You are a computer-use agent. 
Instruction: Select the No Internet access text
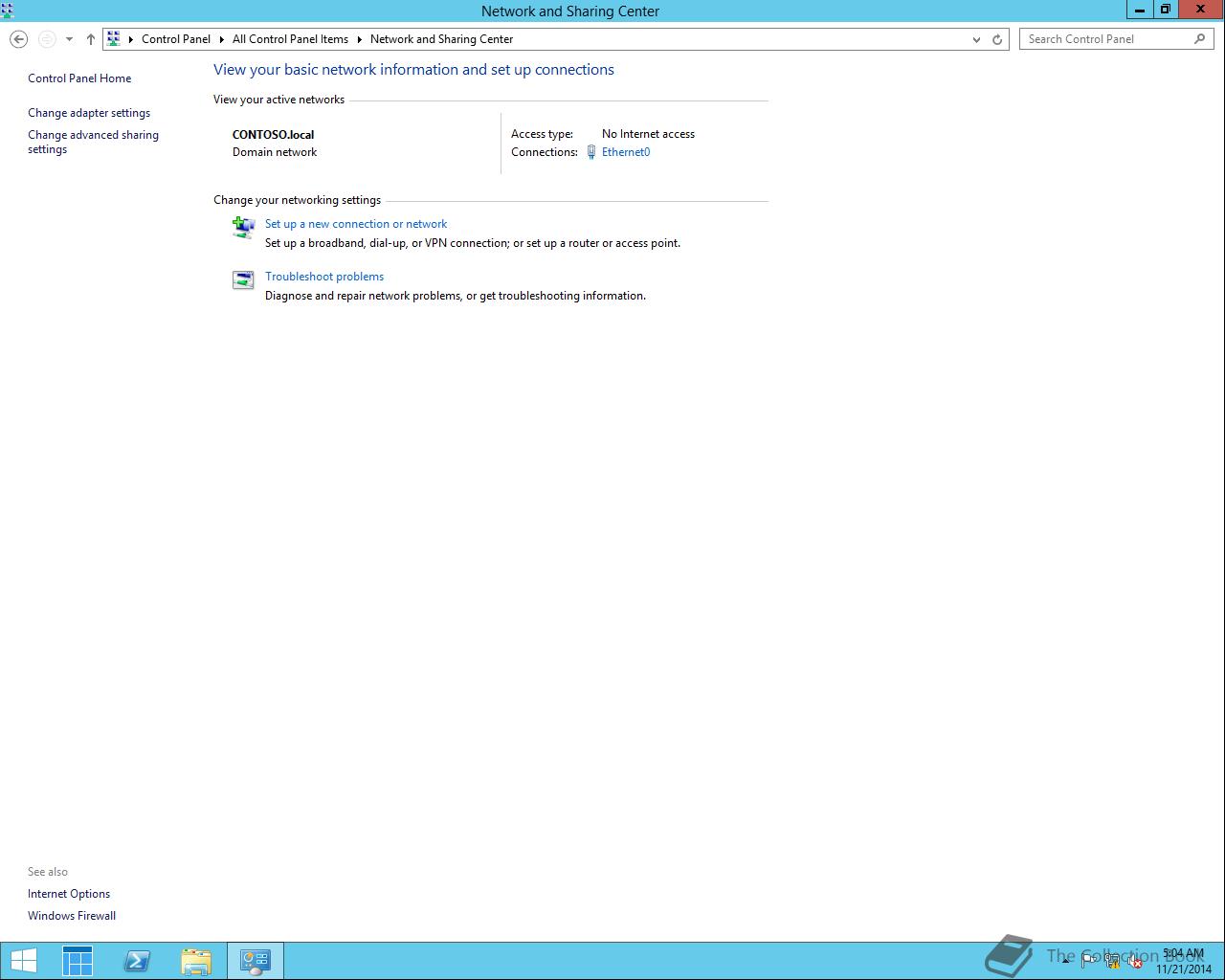[648, 134]
